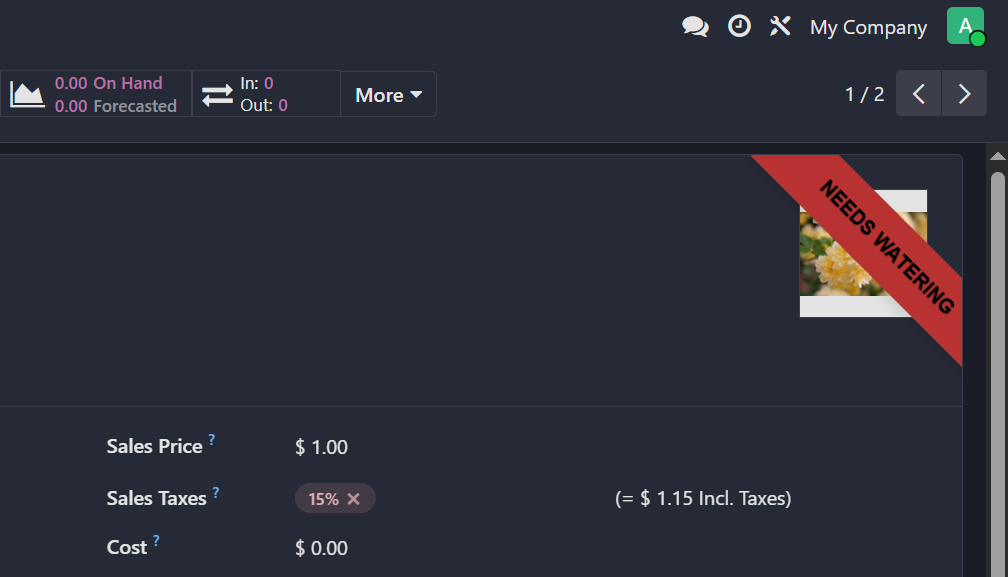Click the Cost value field

click(322, 548)
